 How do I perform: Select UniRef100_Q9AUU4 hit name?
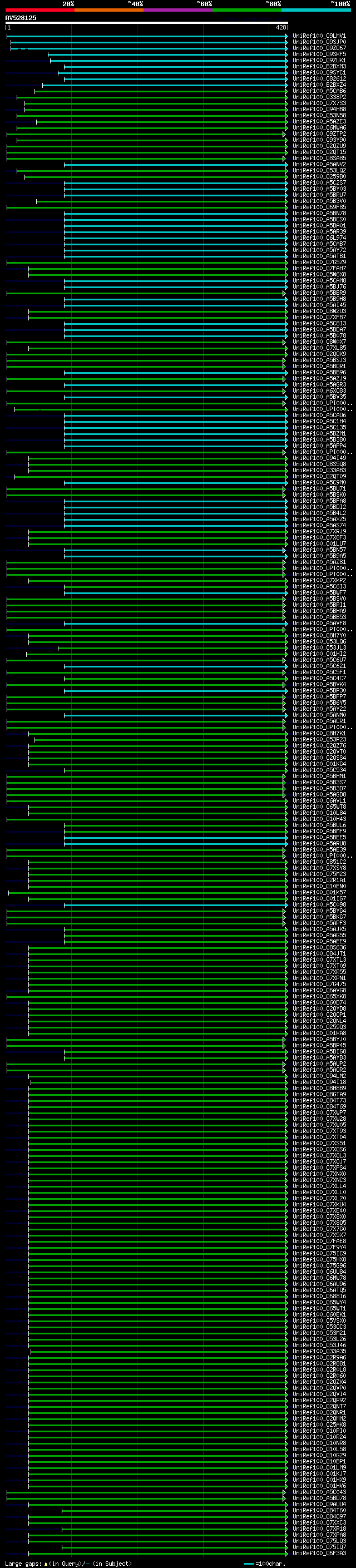(319, 1504)
